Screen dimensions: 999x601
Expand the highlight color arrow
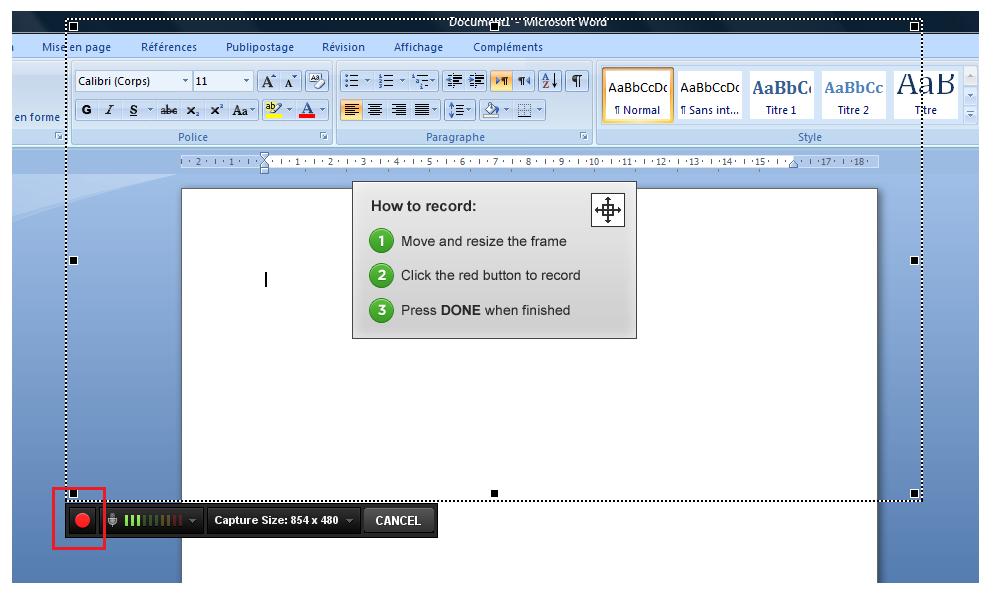(289, 110)
